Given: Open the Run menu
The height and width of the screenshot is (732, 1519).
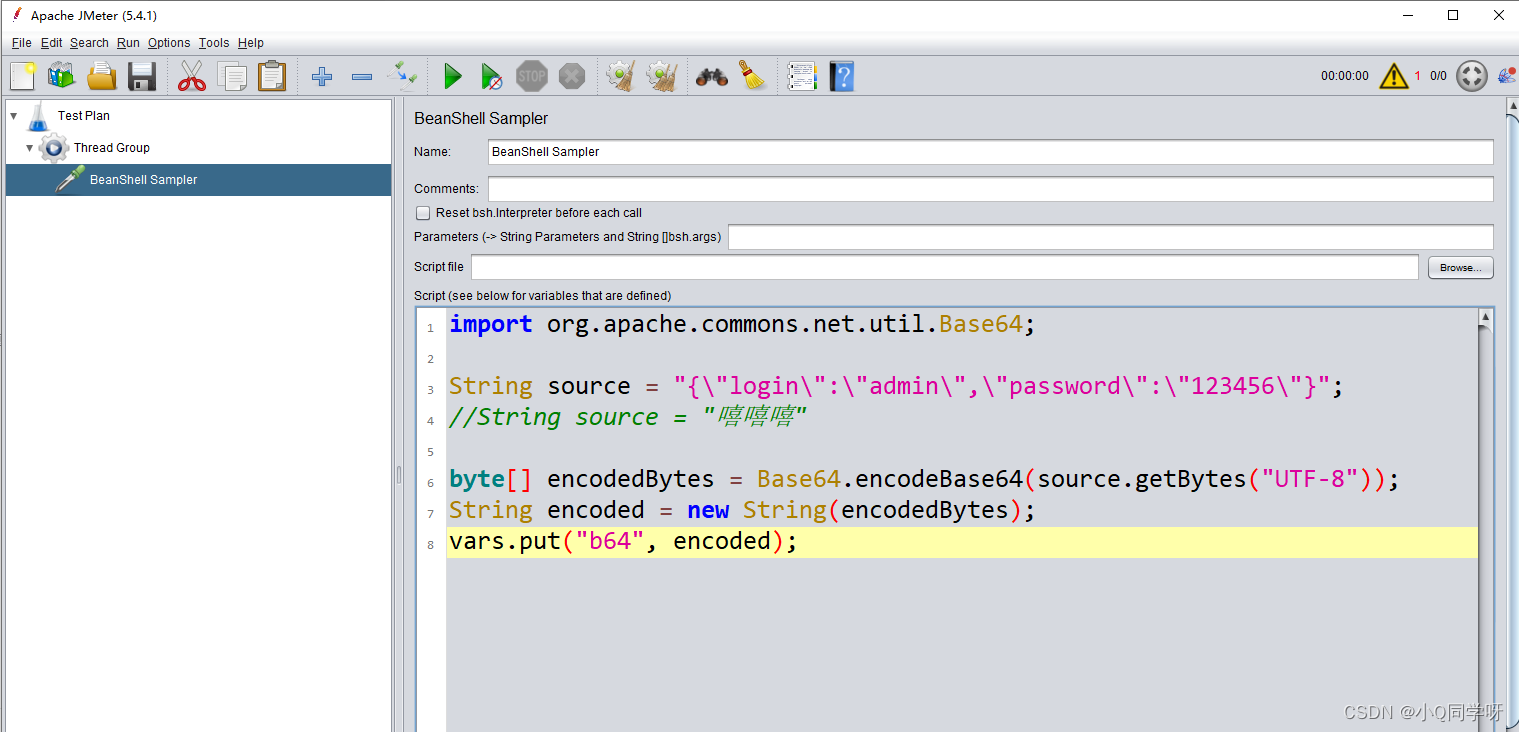Looking at the screenshot, I should click(x=127, y=43).
